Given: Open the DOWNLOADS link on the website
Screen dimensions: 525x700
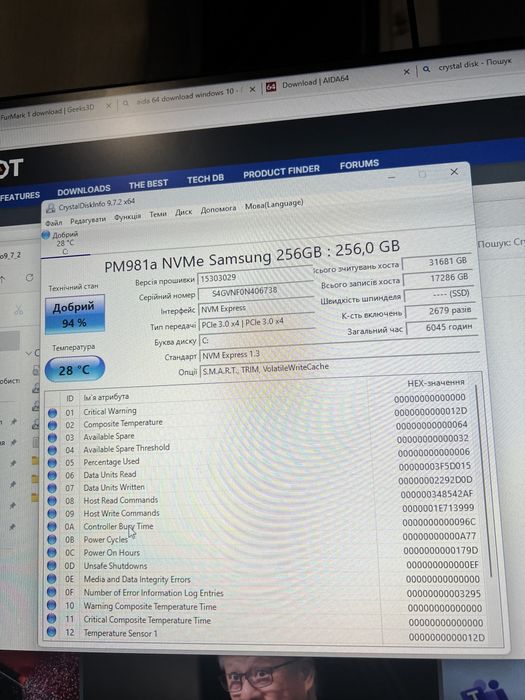Looking at the screenshot, I should pyautogui.click(x=83, y=190).
